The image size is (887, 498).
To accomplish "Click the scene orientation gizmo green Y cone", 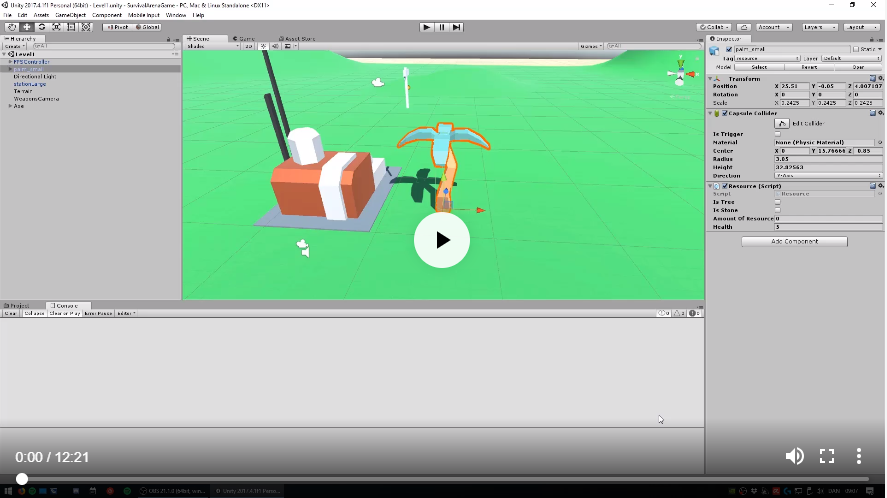I will click(x=681, y=62).
